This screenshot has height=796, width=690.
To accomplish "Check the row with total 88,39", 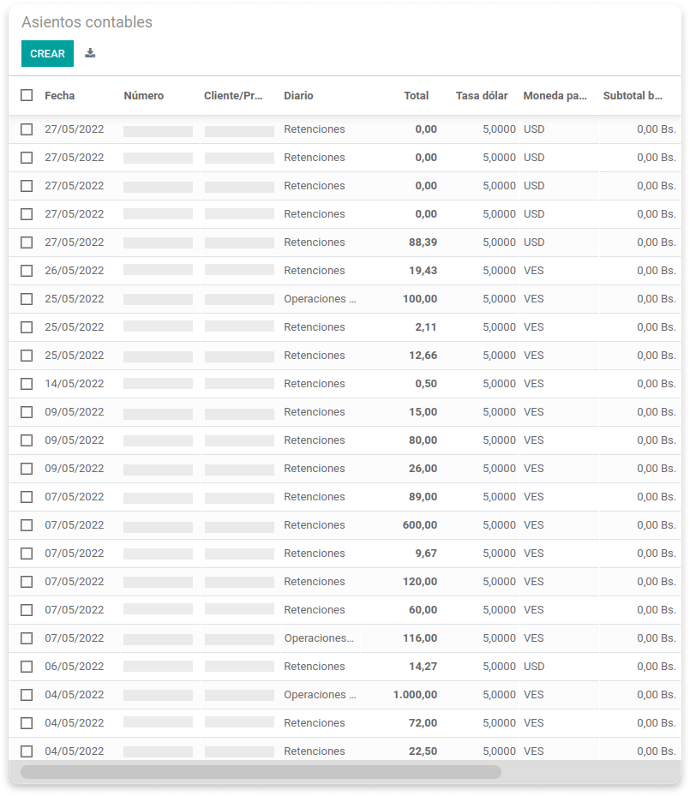I will [x=26, y=242].
